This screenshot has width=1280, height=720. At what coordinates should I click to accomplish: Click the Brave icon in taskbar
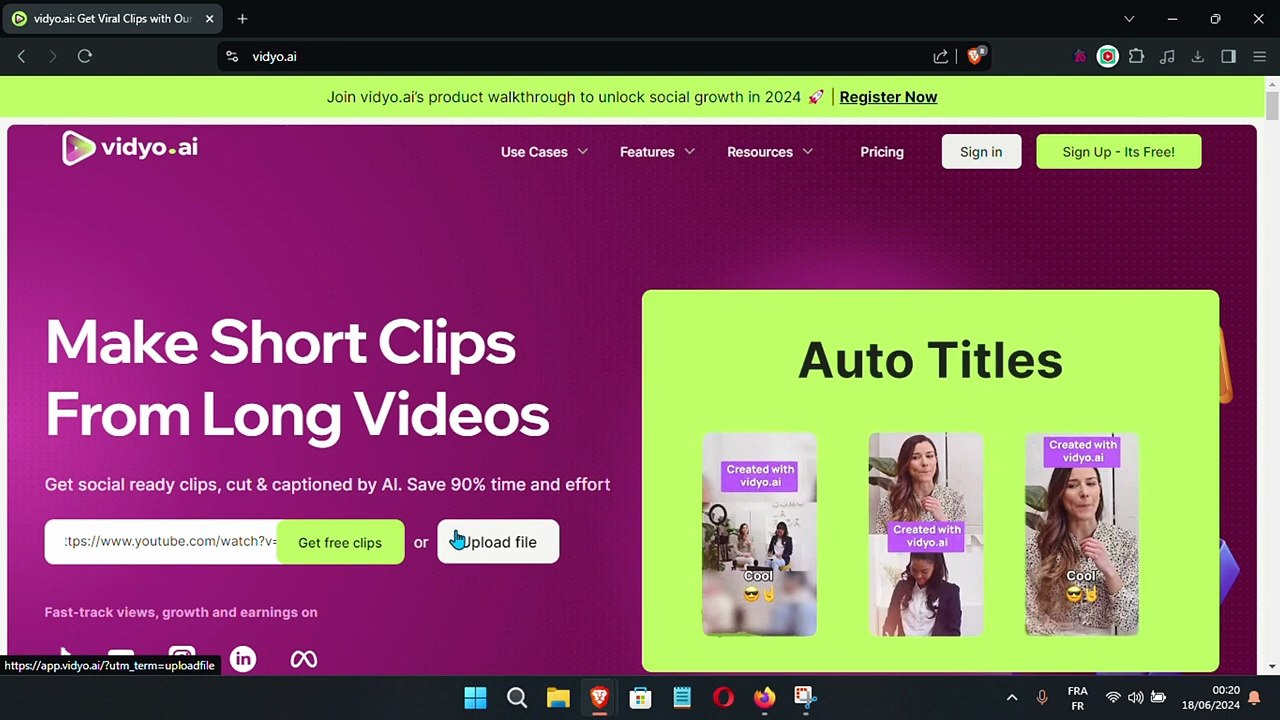pyautogui.click(x=599, y=697)
